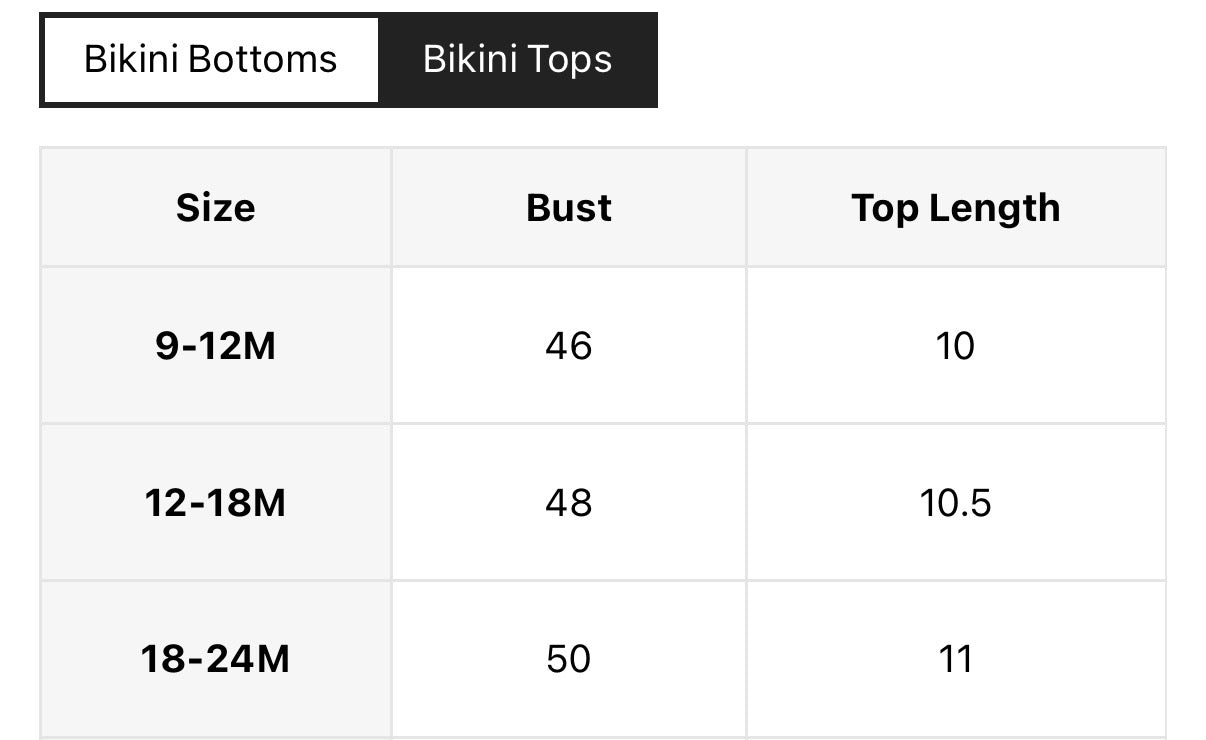
Task: Choose the Top Length cell for 18-24M
Action: [955, 659]
